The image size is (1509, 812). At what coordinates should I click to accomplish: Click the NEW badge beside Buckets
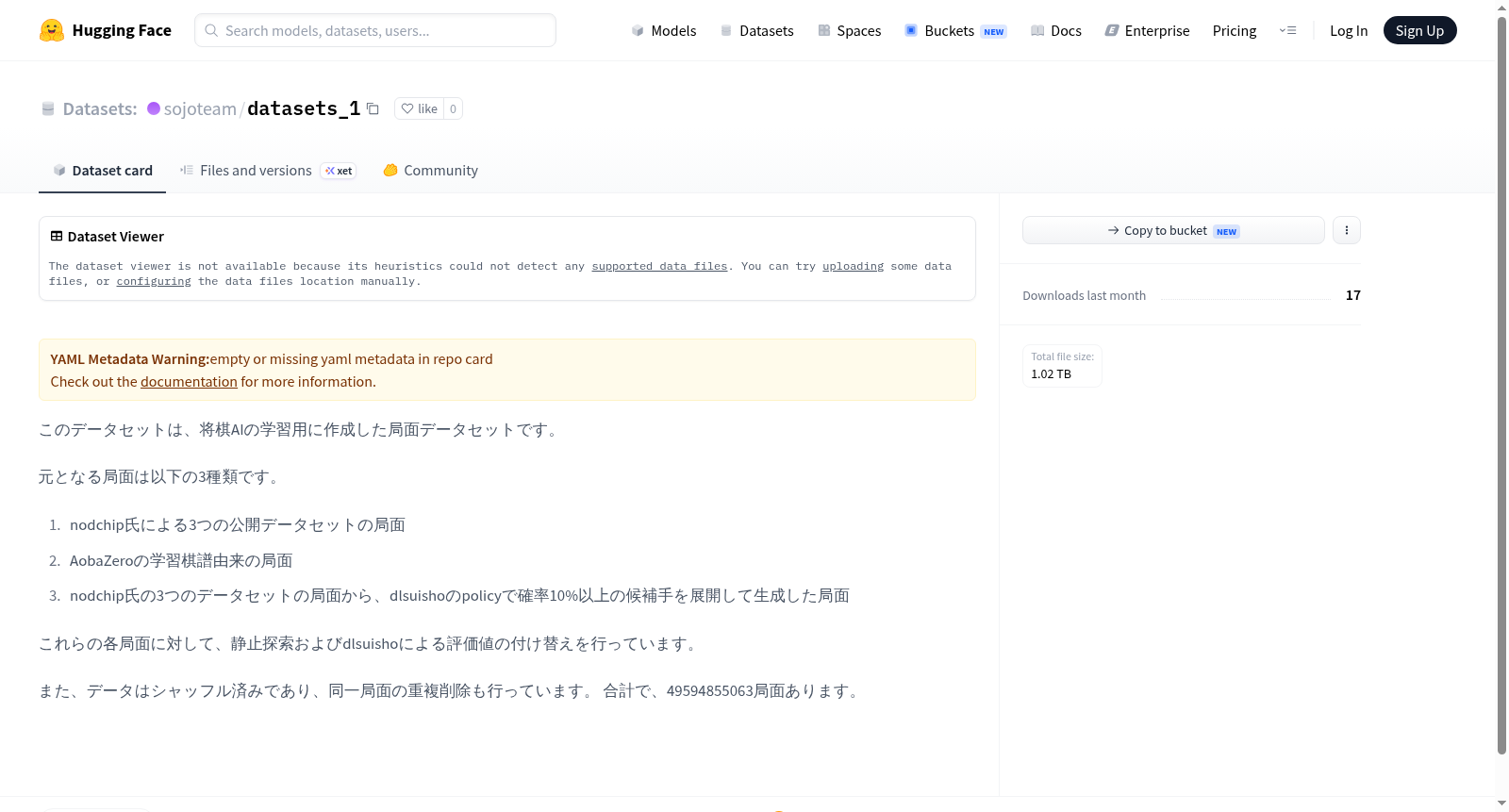(x=994, y=31)
